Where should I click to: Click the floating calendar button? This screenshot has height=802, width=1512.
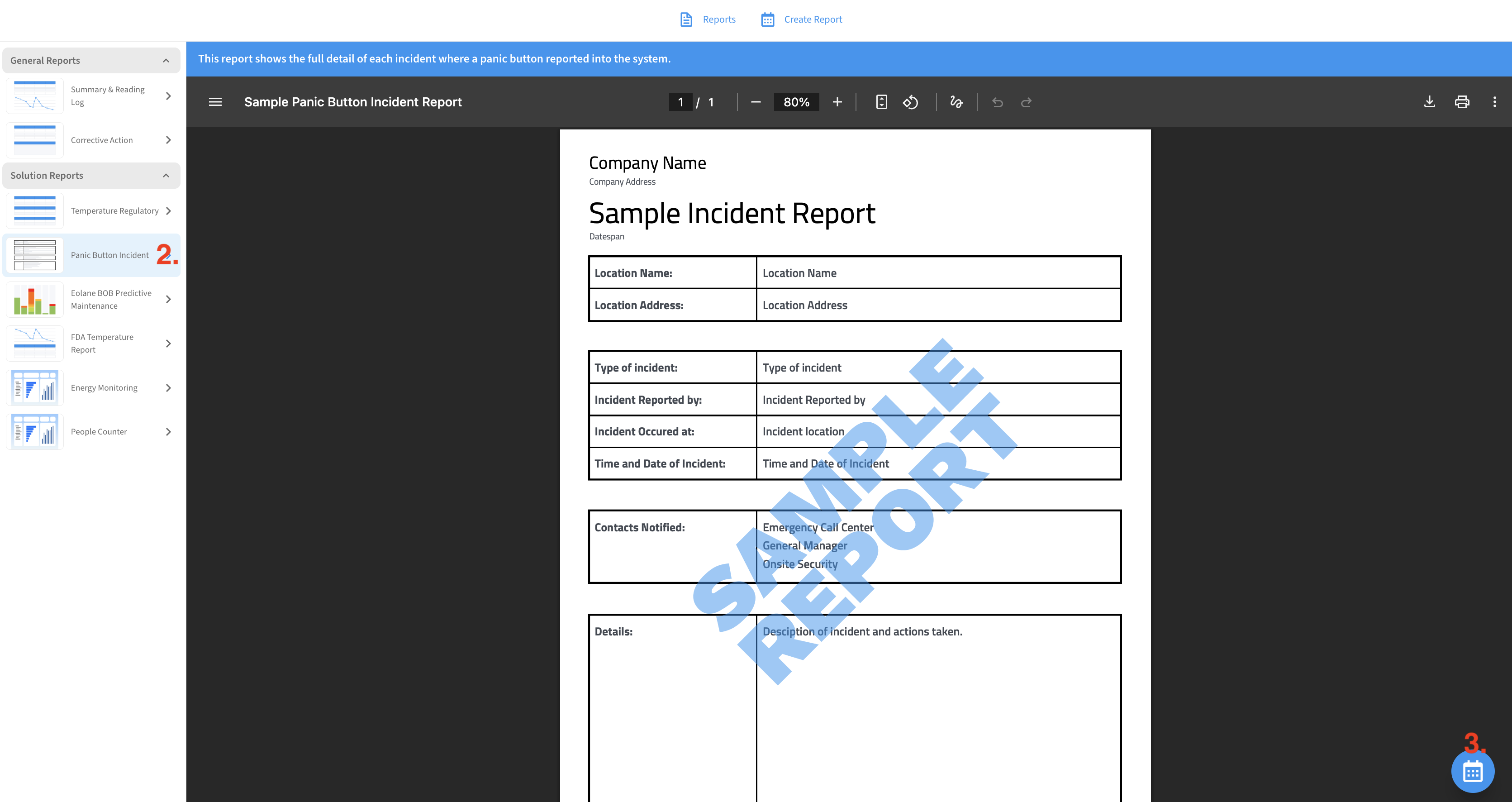[1472, 772]
